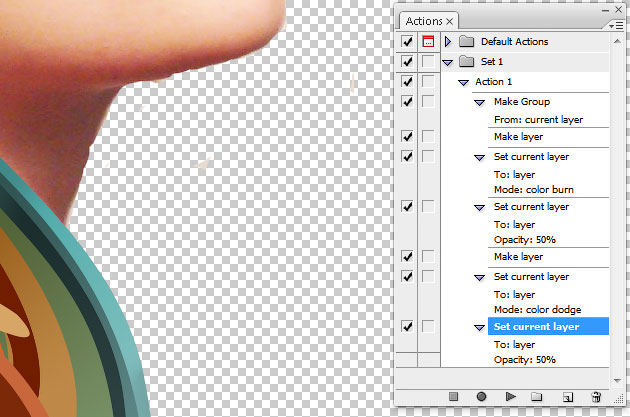Create a new action set
Screen dimensions: 630x417
point(536,397)
